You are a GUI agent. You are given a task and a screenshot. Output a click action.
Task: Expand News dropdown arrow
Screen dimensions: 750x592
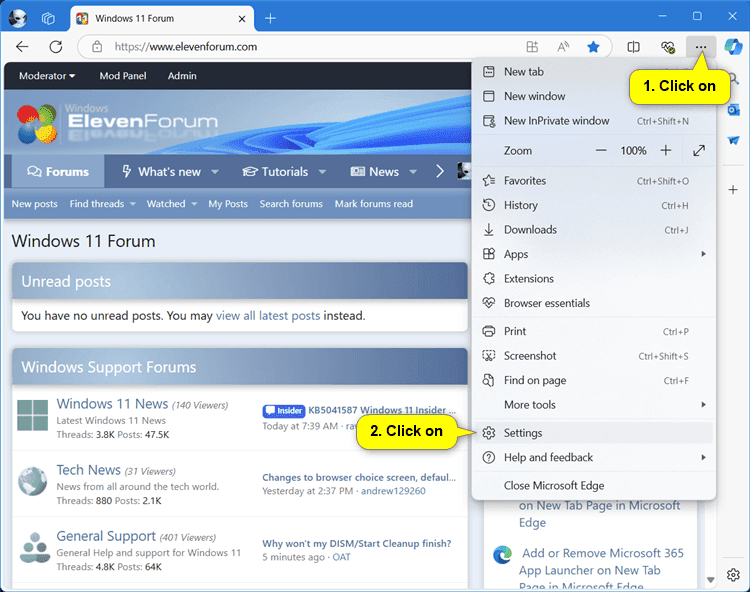(x=413, y=172)
